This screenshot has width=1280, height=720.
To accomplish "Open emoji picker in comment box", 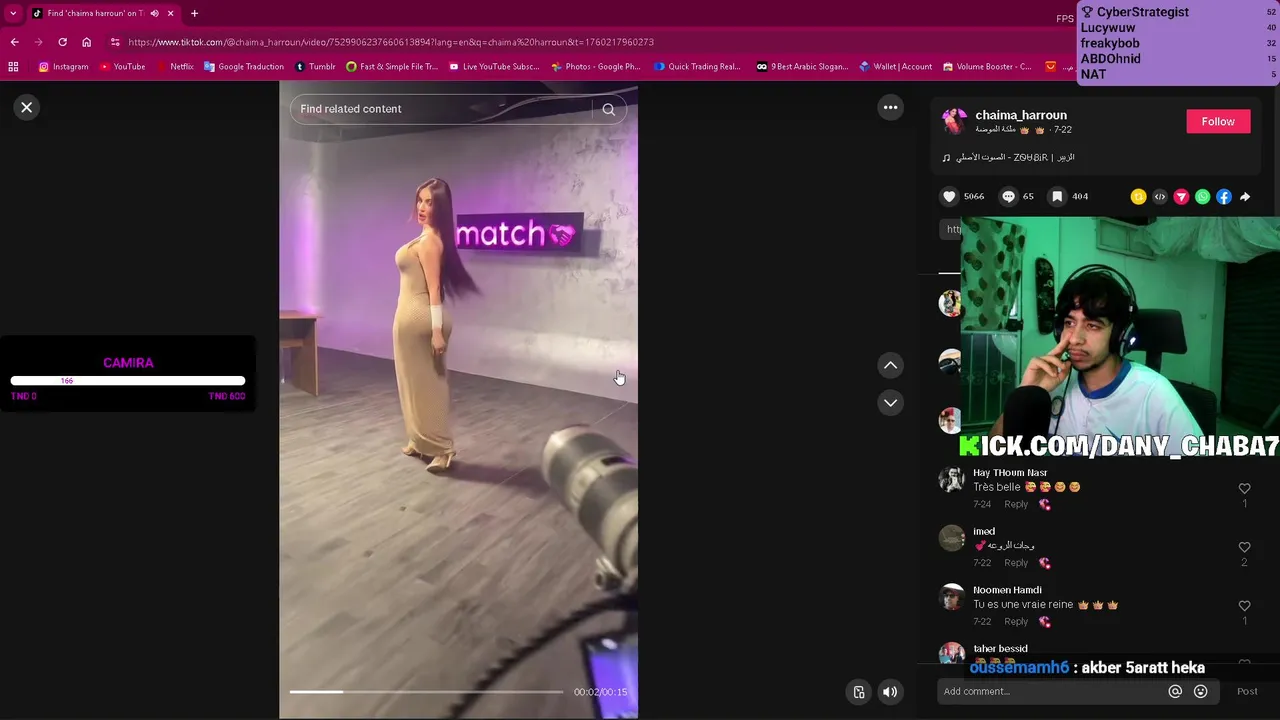I will pos(1201,691).
